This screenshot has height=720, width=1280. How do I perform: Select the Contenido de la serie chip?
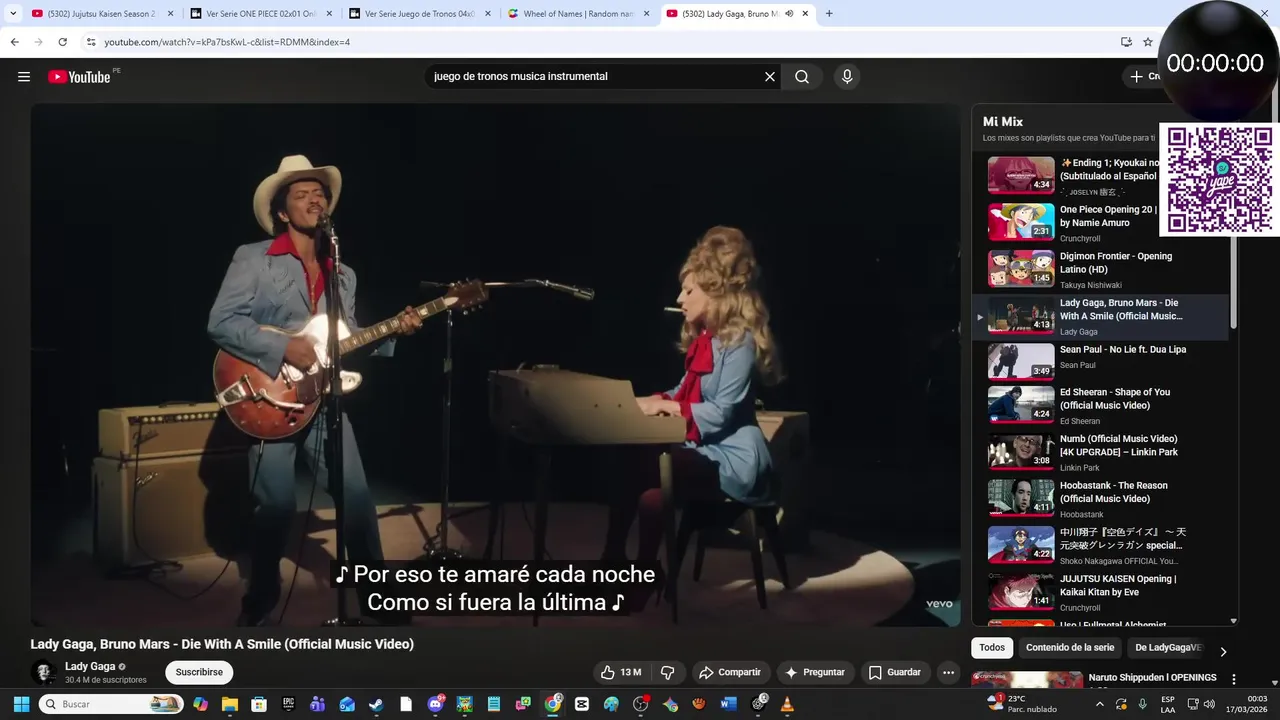(1069, 648)
